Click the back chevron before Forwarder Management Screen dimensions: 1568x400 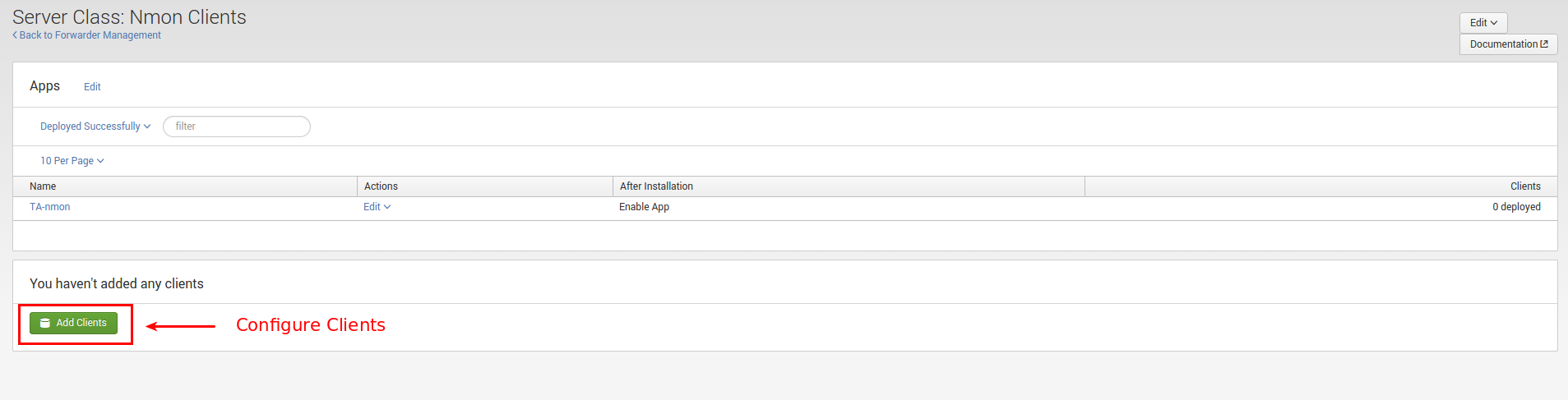point(15,35)
